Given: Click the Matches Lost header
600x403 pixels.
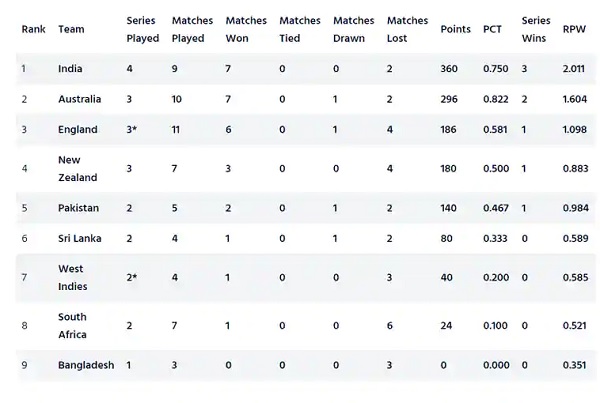Looking at the screenshot, I should 408,29.
